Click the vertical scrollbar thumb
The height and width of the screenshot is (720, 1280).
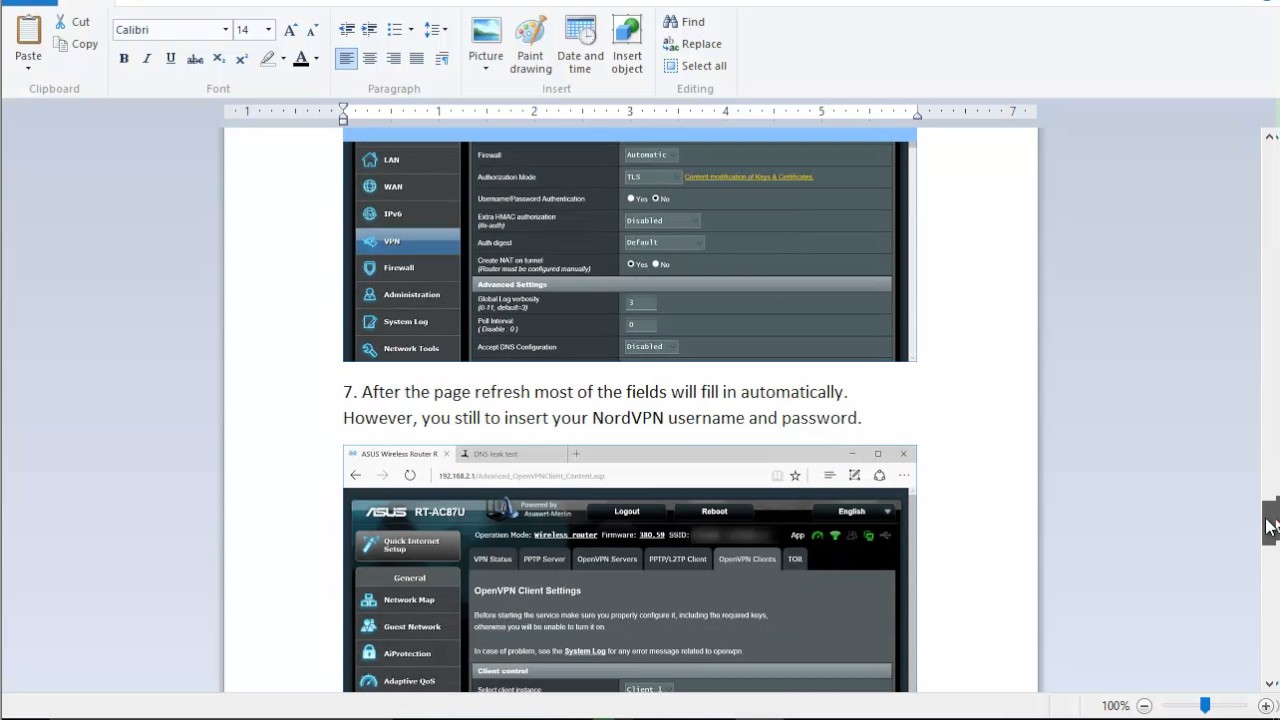click(x=1270, y=522)
